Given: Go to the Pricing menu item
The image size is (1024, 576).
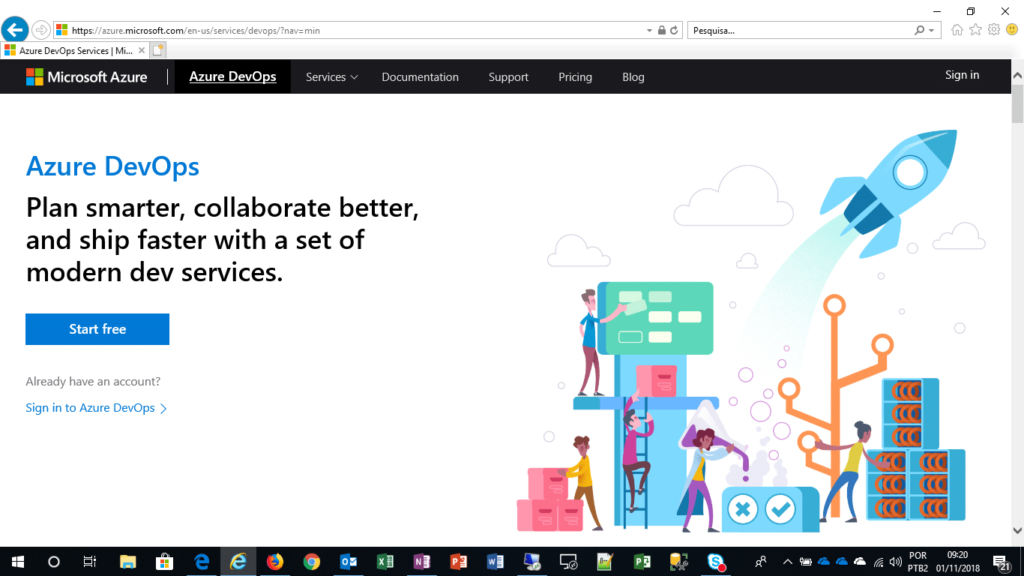Looking at the screenshot, I should click(x=575, y=77).
